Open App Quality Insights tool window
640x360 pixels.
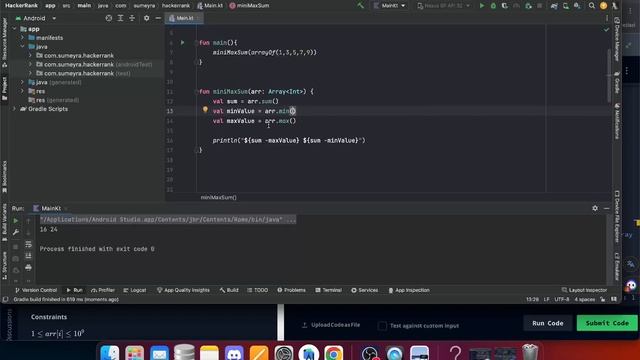point(183,290)
